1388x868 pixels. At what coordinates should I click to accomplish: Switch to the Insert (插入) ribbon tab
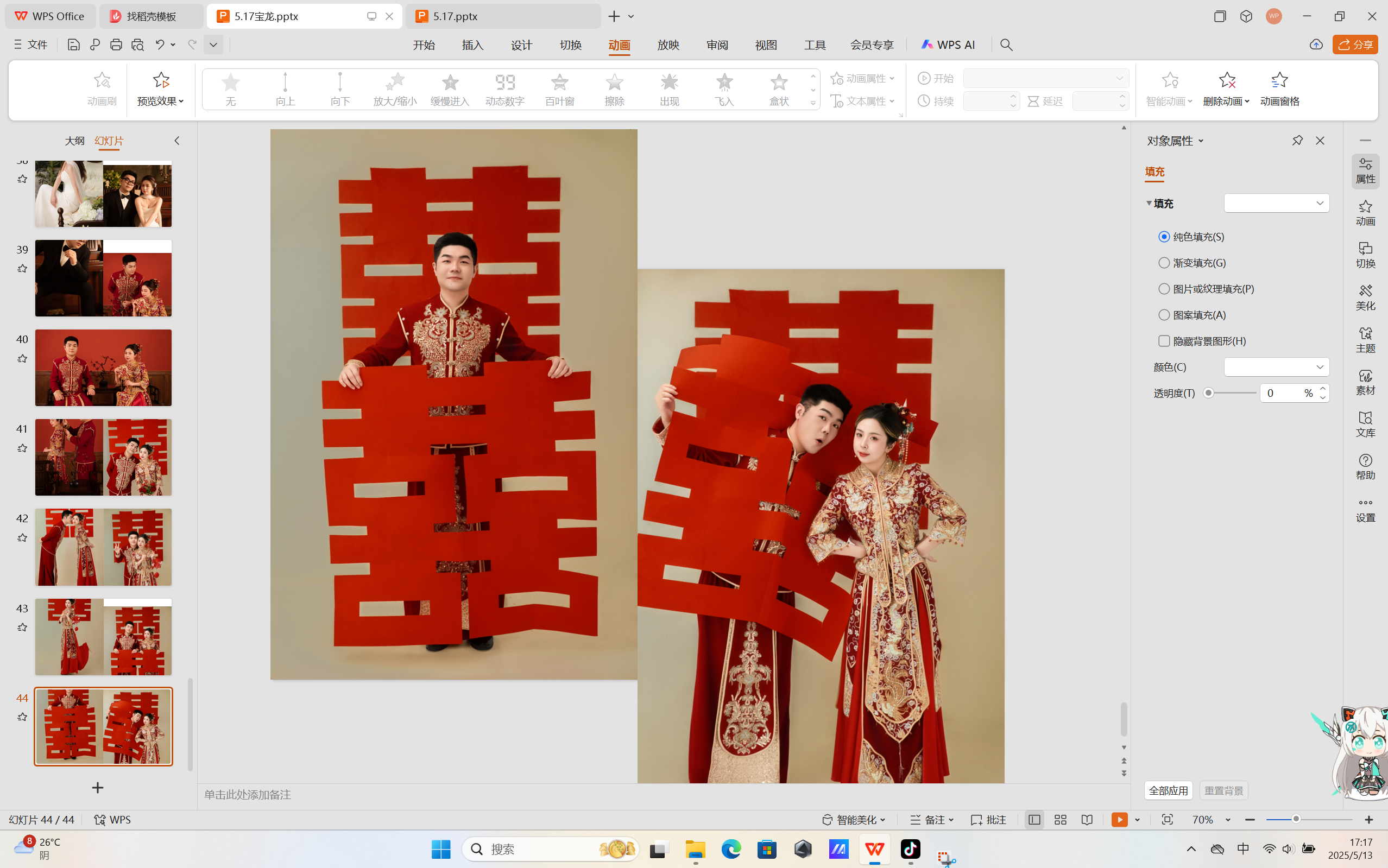tap(472, 45)
